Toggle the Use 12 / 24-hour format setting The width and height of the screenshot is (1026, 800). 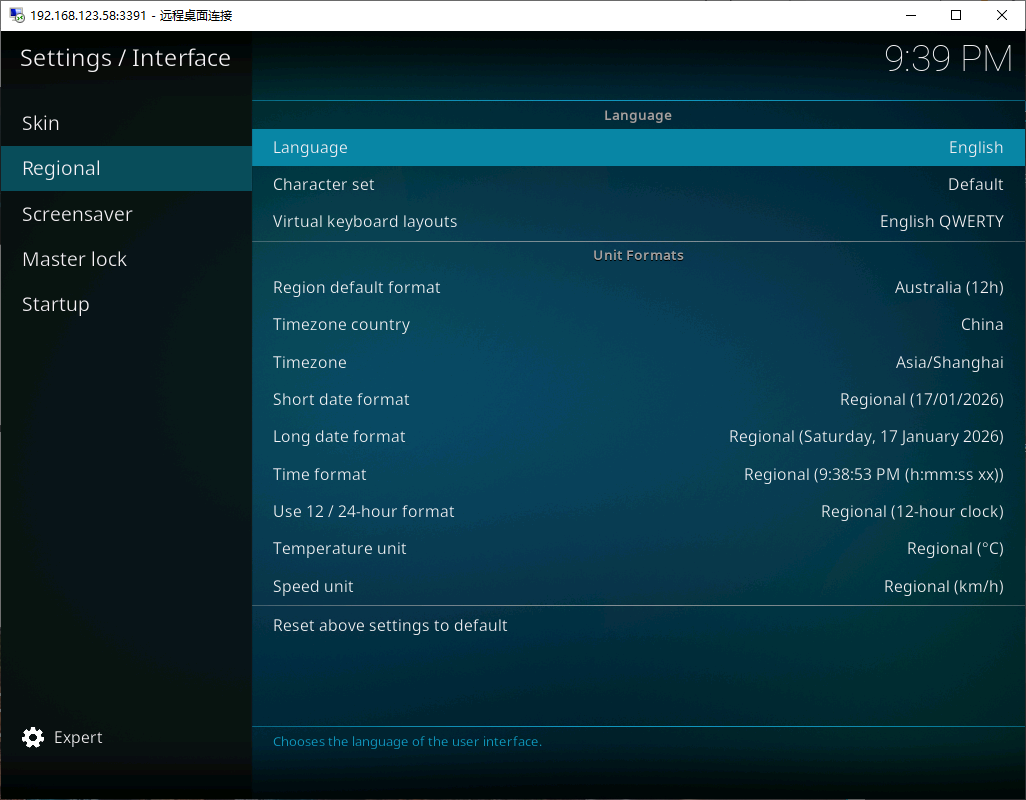coord(638,511)
